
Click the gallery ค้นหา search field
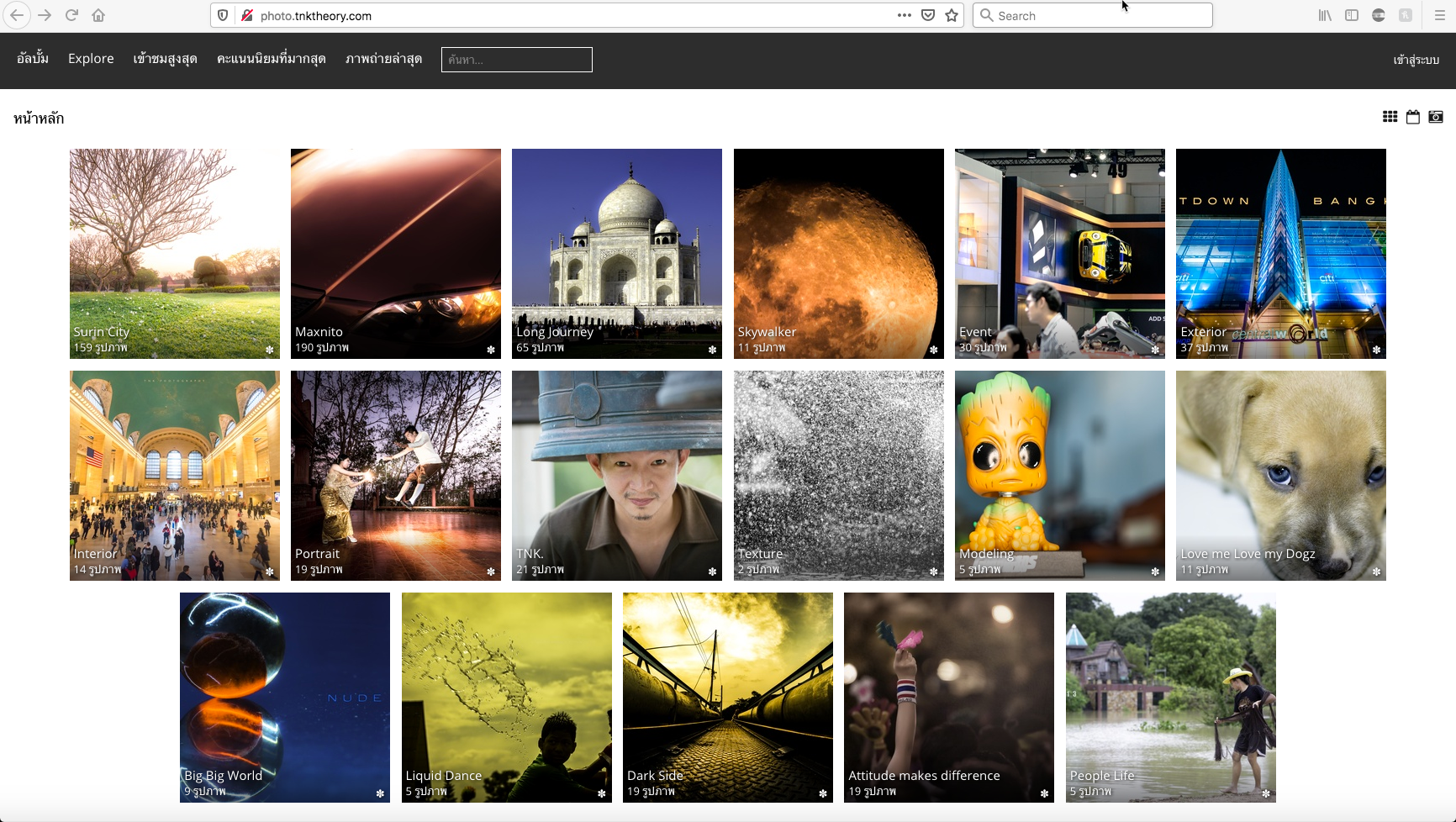516,60
